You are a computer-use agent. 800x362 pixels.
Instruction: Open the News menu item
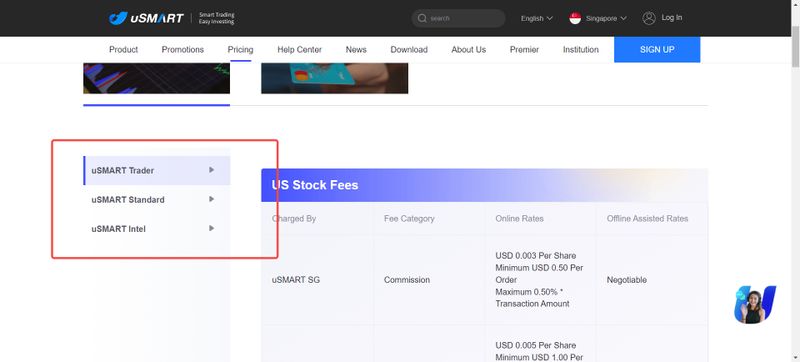356,49
